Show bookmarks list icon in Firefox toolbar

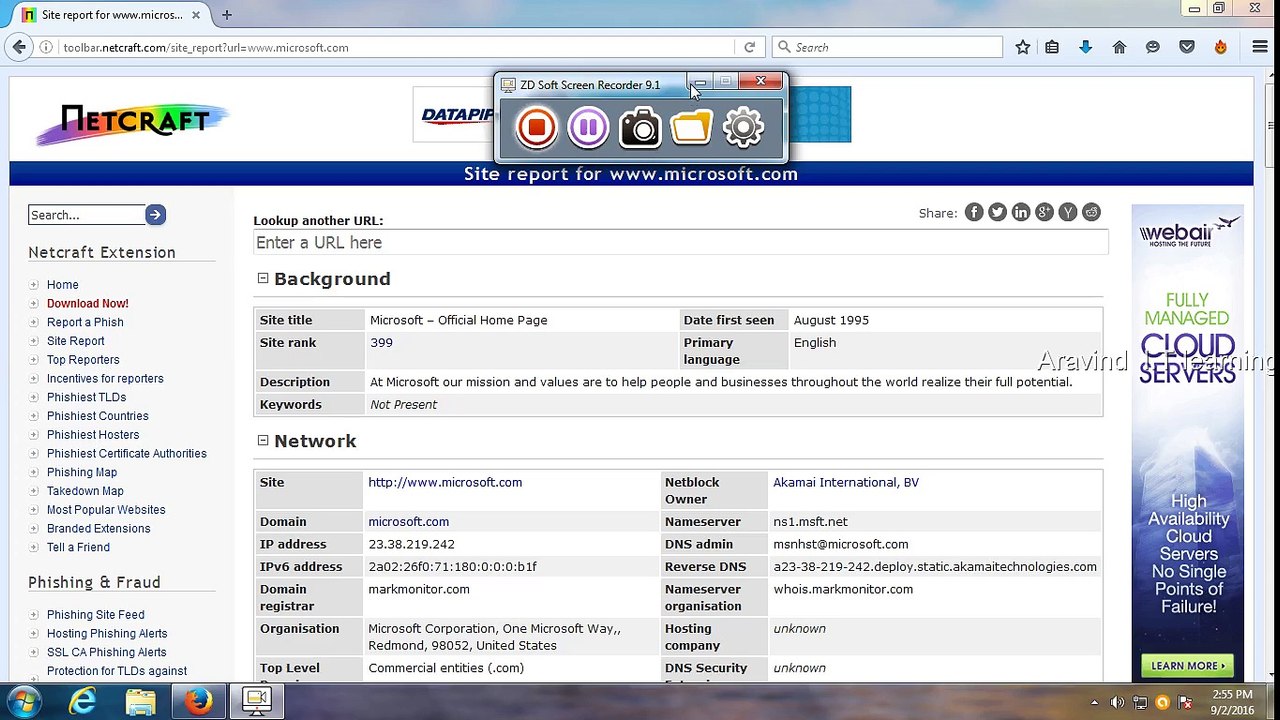click(x=1052, y=47)
